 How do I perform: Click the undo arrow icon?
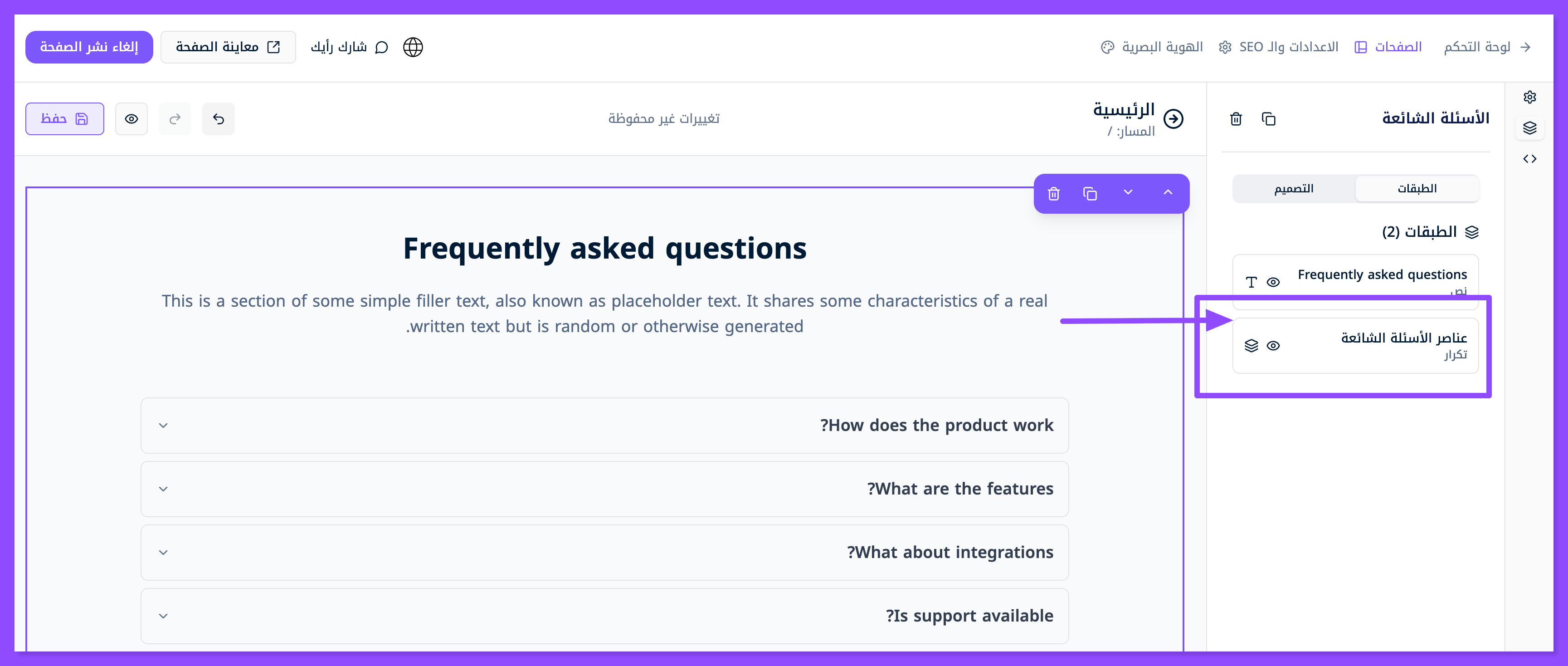point(219,119)
